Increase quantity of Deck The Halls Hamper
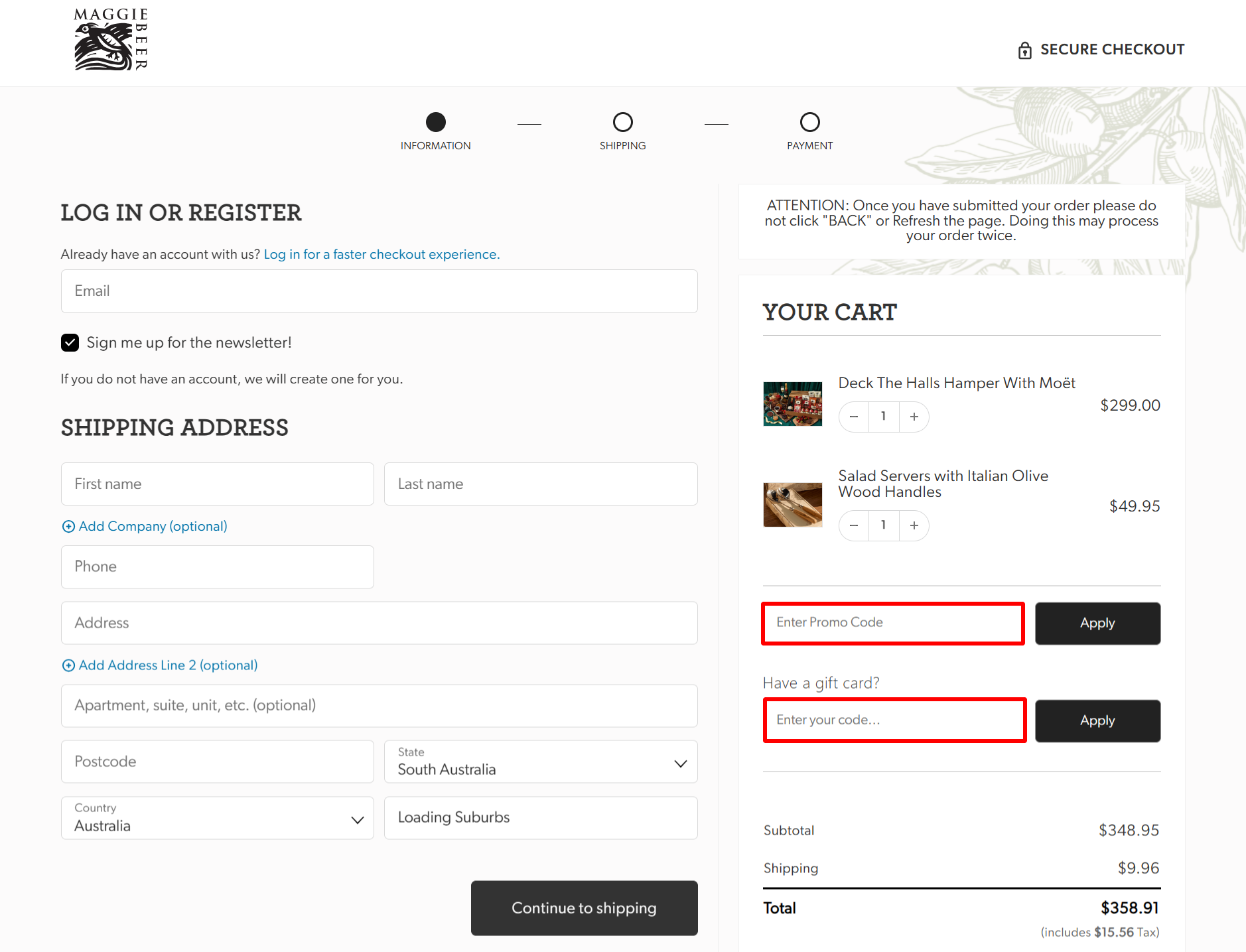The width and height of the screenshot is (1246, 952). [914, 417]
